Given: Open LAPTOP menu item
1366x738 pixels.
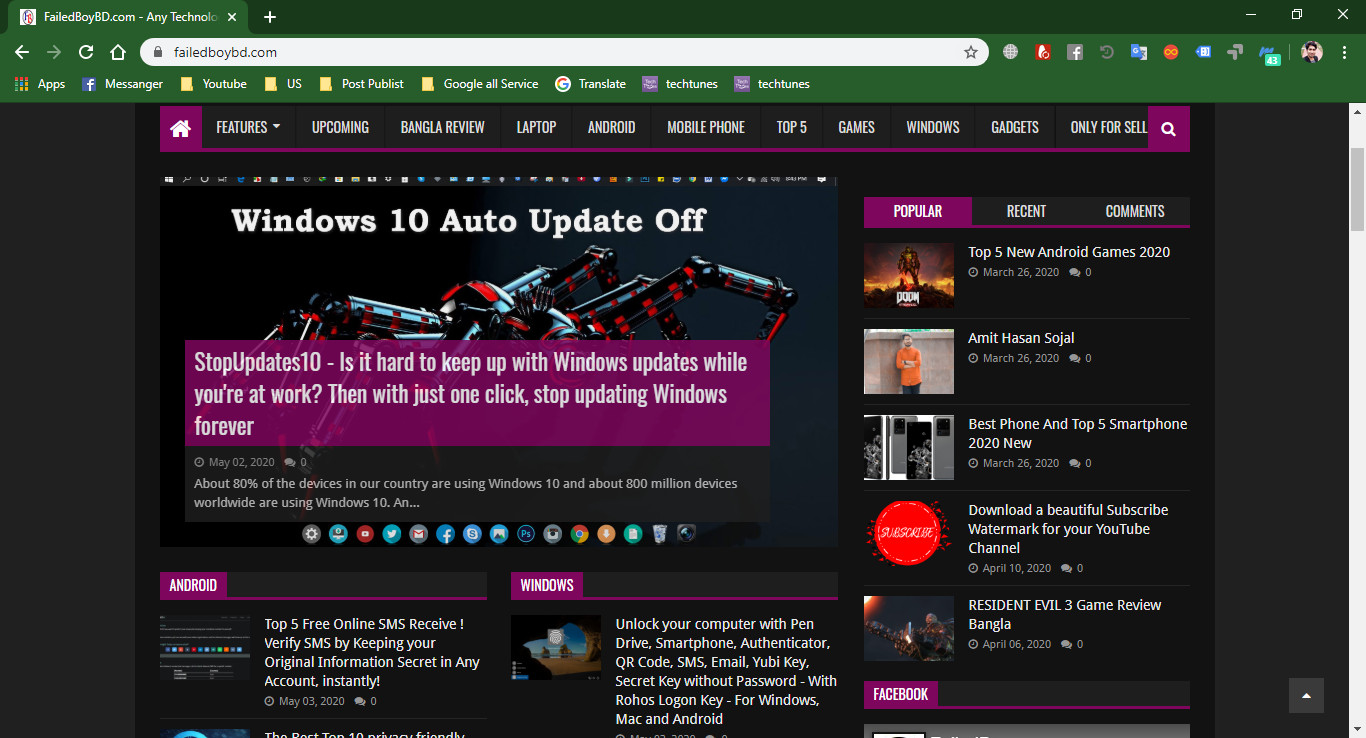Looking at the screenshot, I should 536,128.
